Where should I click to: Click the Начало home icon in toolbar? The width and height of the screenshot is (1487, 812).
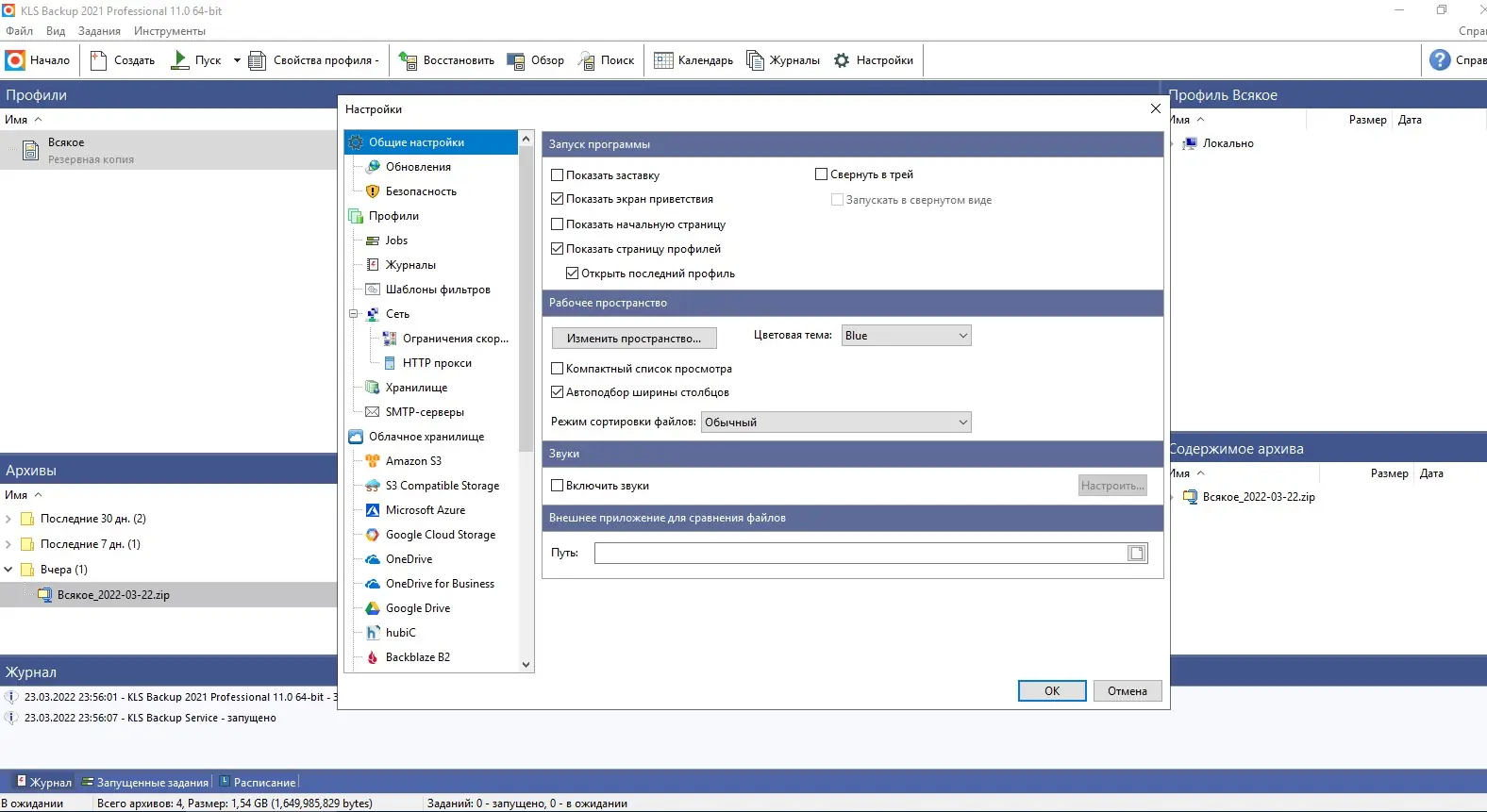pos(15,60)
